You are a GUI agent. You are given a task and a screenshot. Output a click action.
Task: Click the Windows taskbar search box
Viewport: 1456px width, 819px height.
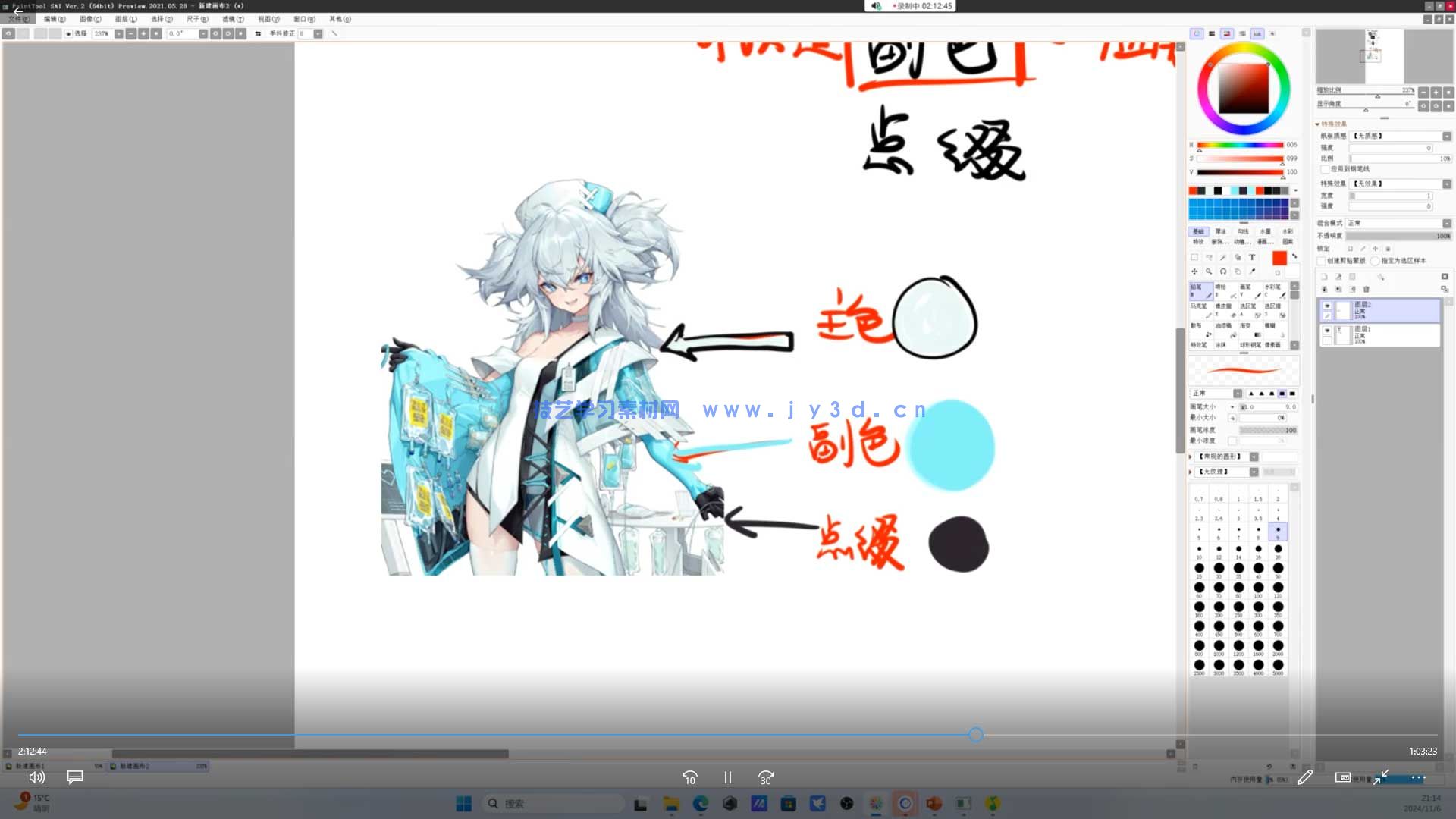[554, 802]
